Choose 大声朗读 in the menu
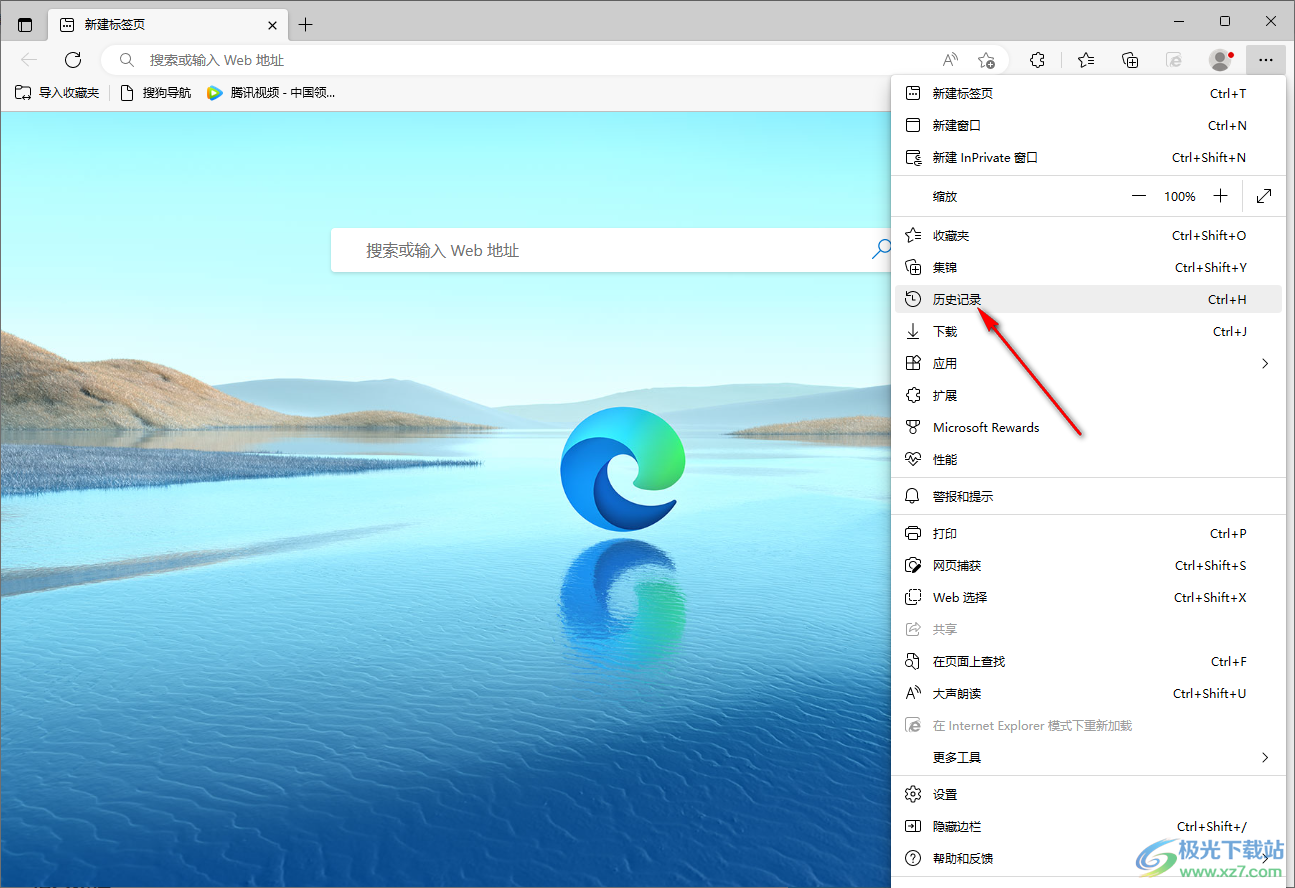Image resolution: width=1295 pixels, height=888 pixels. point(1088,693)
